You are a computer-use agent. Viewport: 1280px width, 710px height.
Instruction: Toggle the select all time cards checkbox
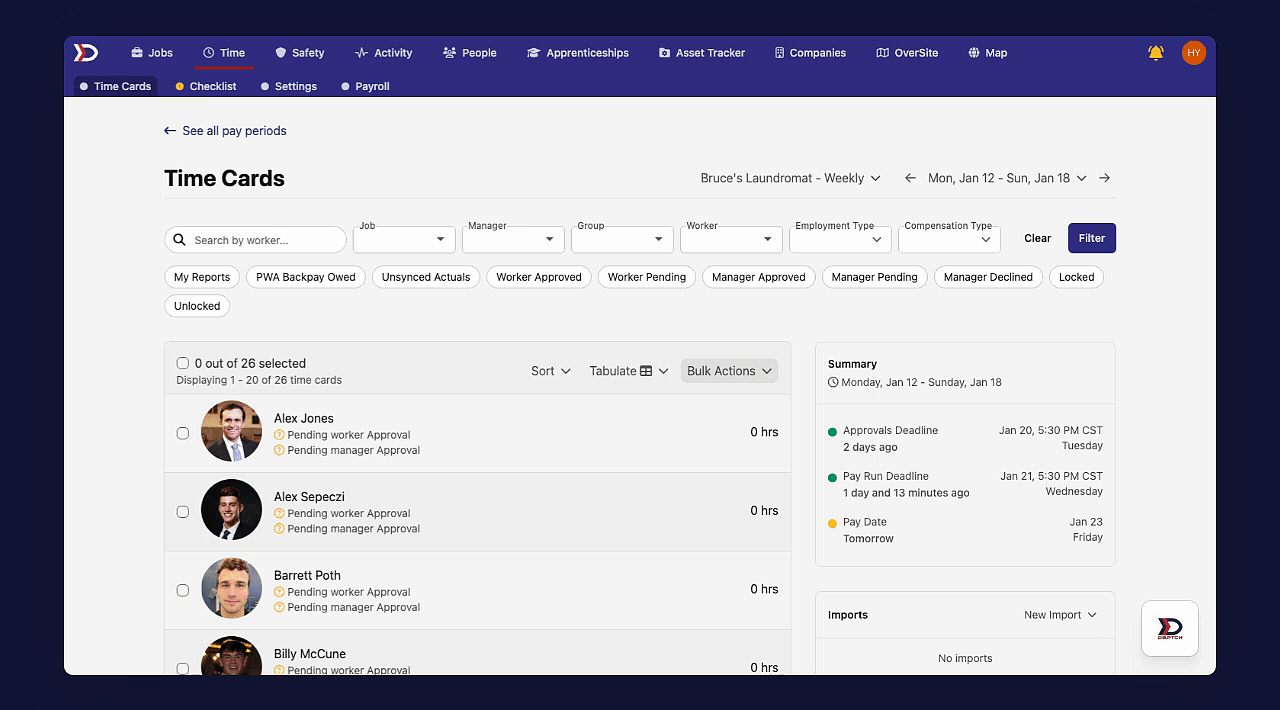point(183,363)
